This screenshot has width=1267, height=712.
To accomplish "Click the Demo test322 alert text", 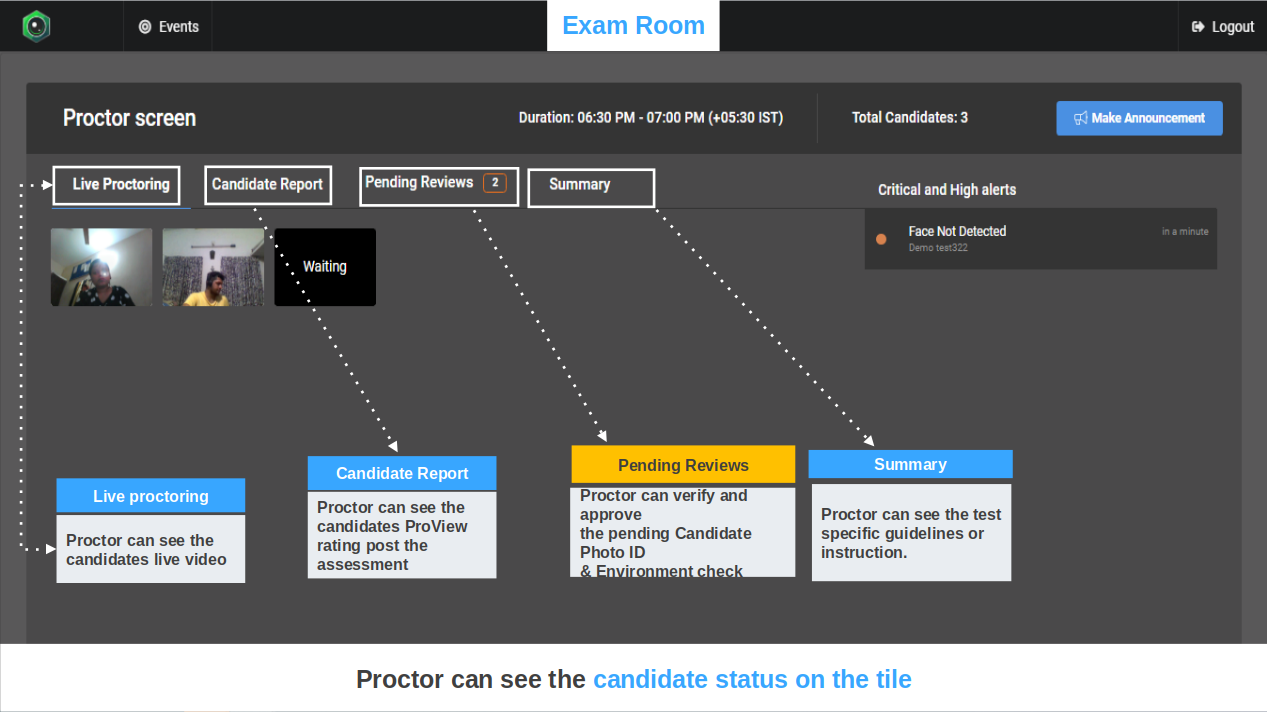I will click(938, 248).
